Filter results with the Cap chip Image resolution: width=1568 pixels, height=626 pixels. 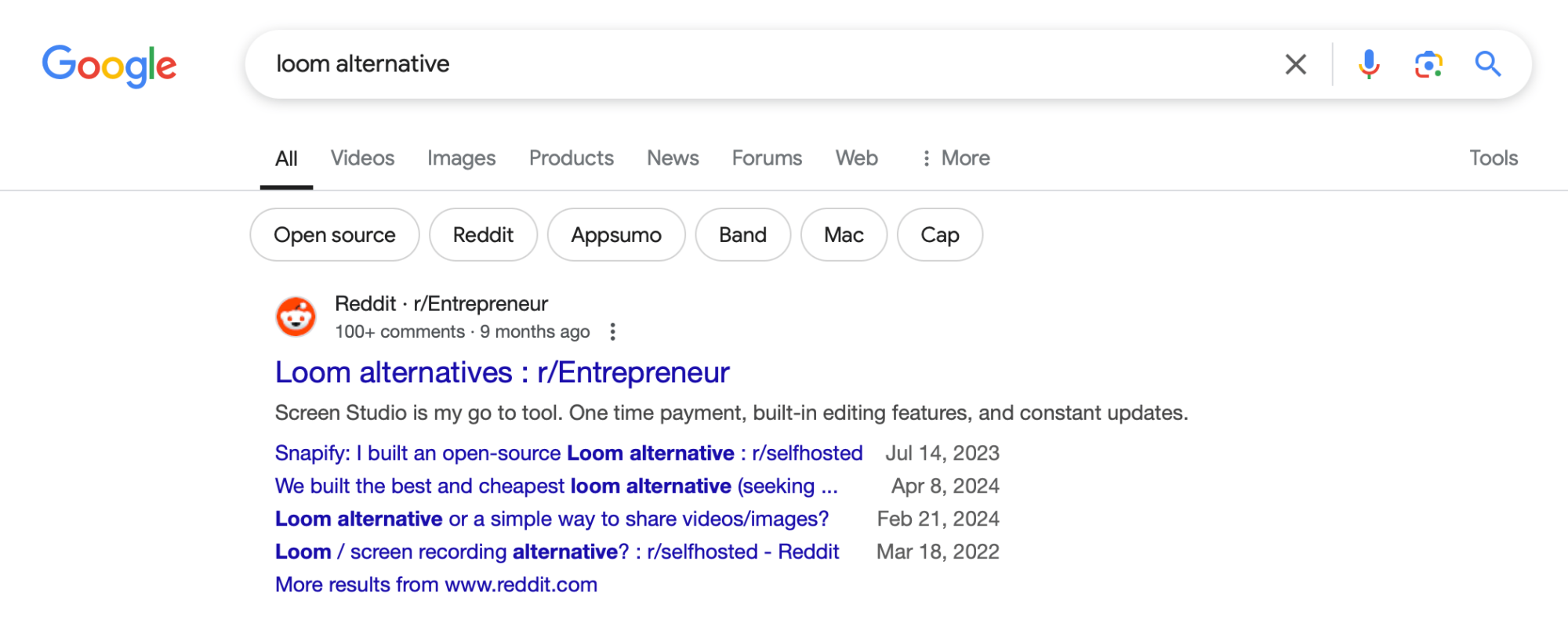[x=940, y=235]
